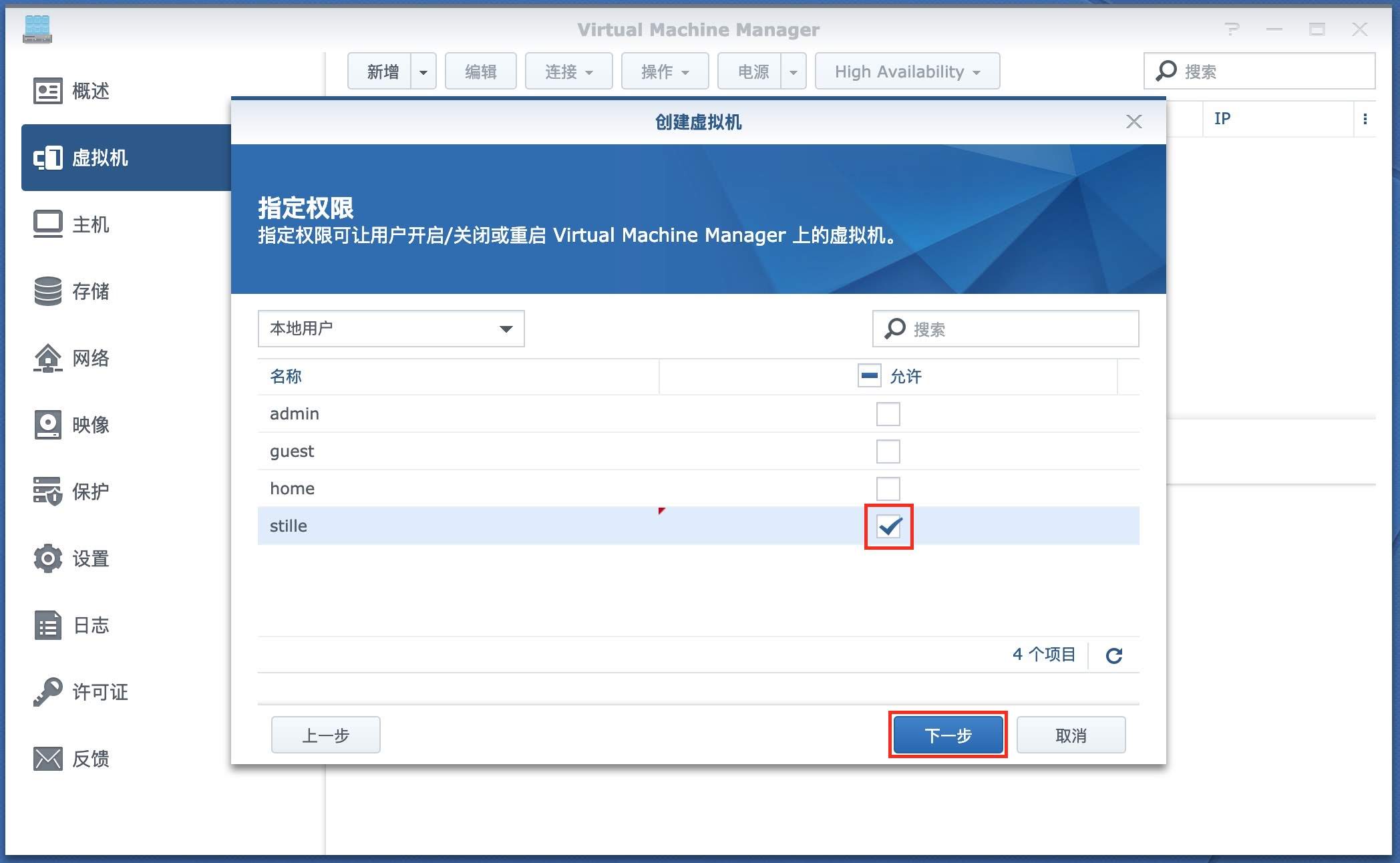Go to the 网络 network icon
Screen dimensions: 1400x863
click(48, 358)
